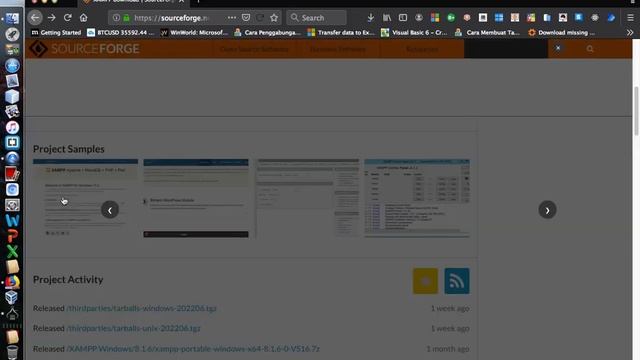Open the BTCUSD bookmark
This screenshot has width=640, height=360.
[121, 32]
